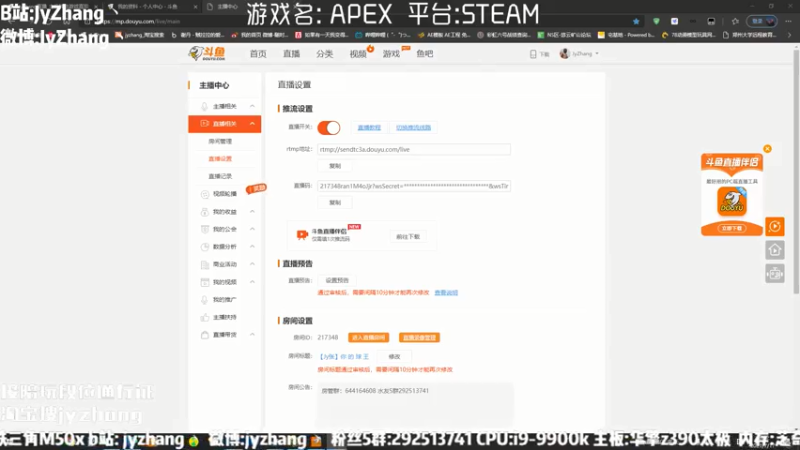Copy the stream key with 复制 button
This screenshot has height=450, width=800.
[x=335, y=203]
